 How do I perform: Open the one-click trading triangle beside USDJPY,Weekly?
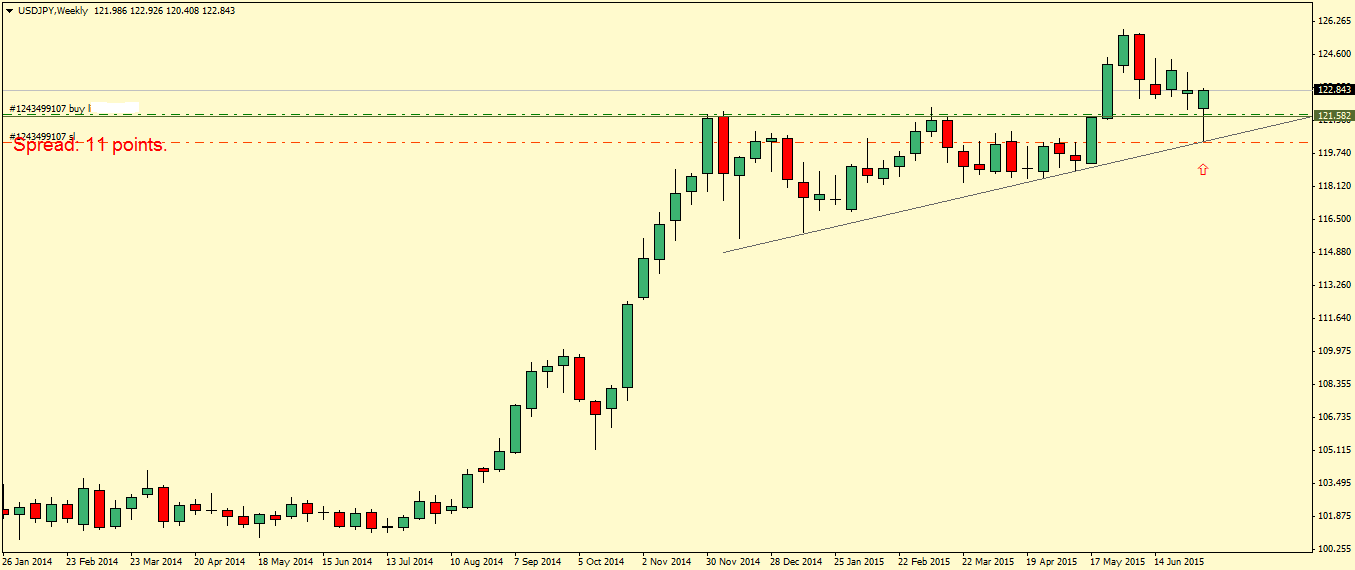point(8,11)
